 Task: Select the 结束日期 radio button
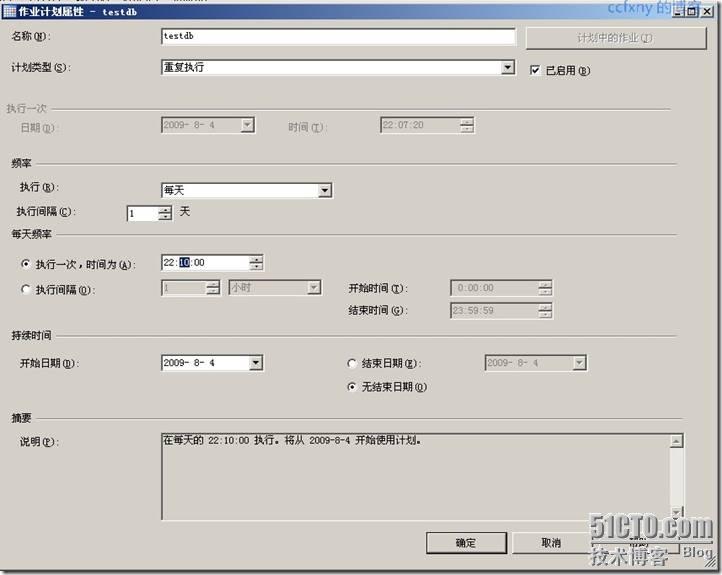coord(352,364)
